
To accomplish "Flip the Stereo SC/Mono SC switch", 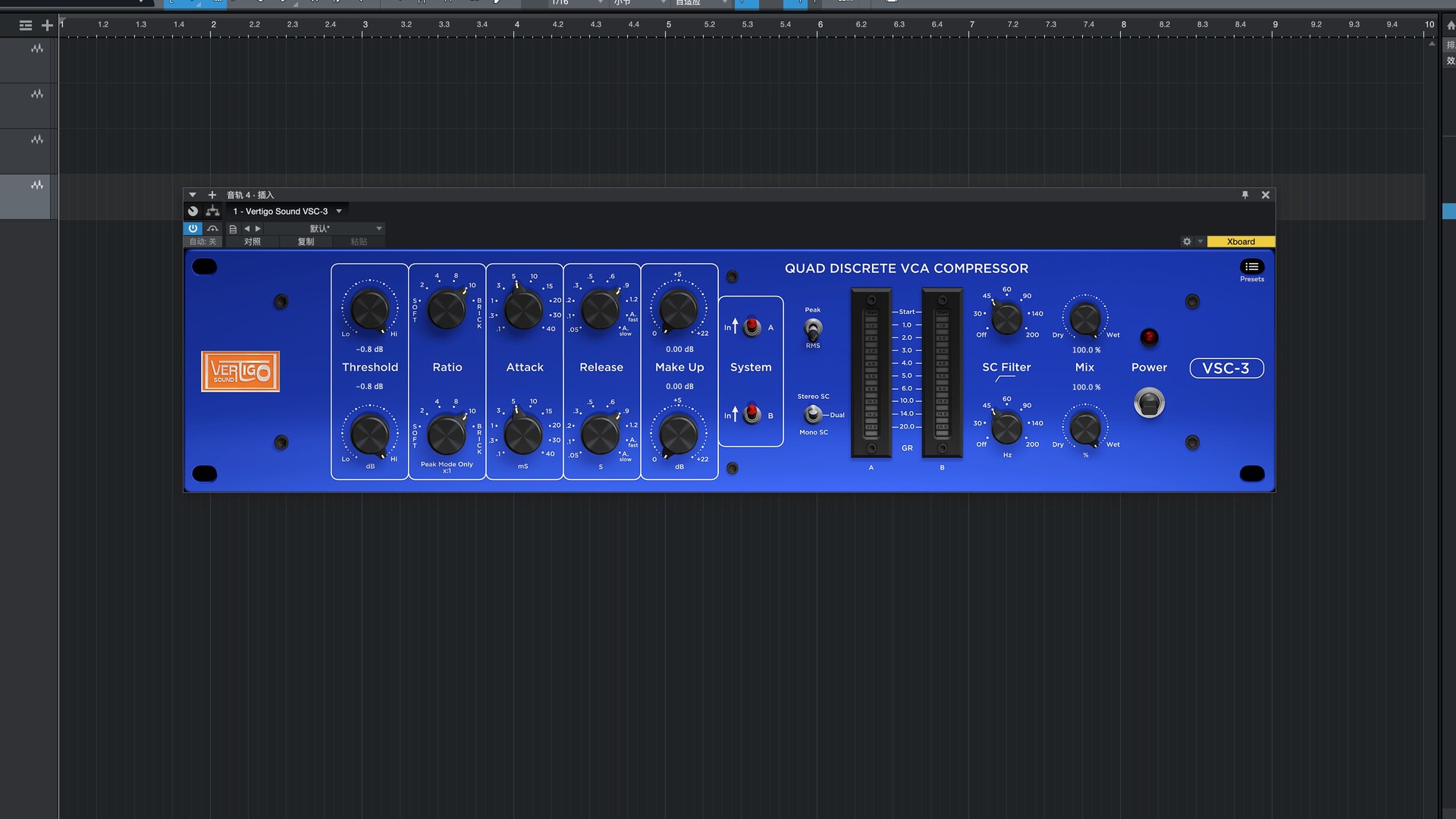I will pos(813,414).
